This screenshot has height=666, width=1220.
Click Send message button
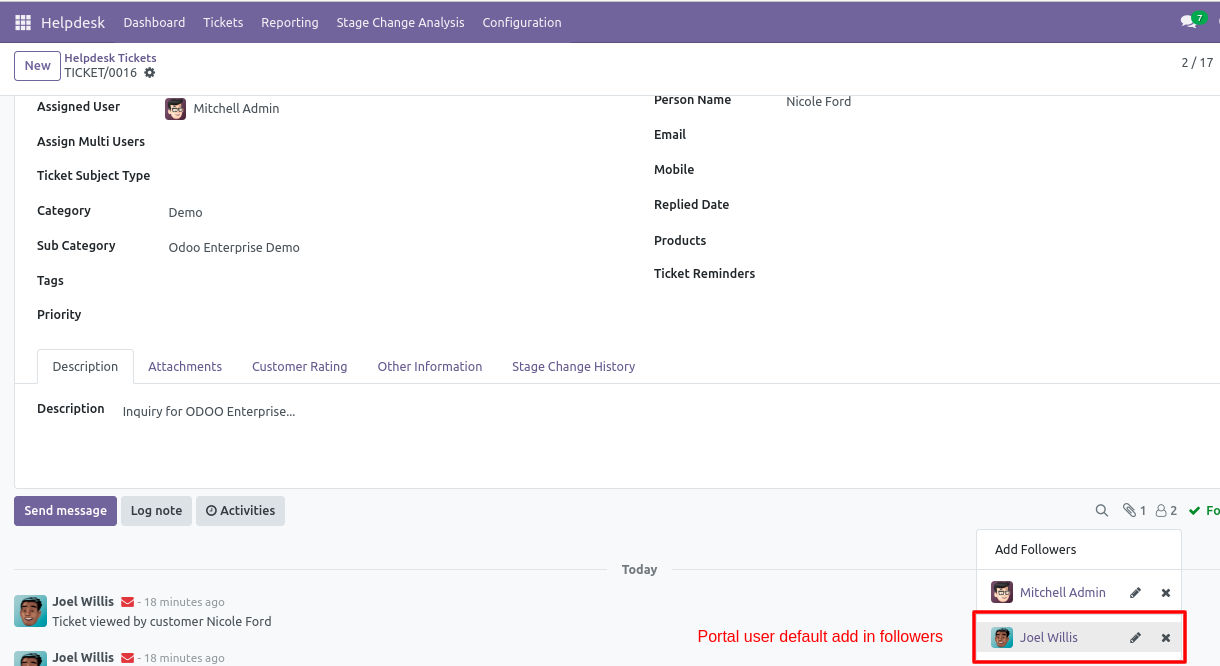pos(65,511)
